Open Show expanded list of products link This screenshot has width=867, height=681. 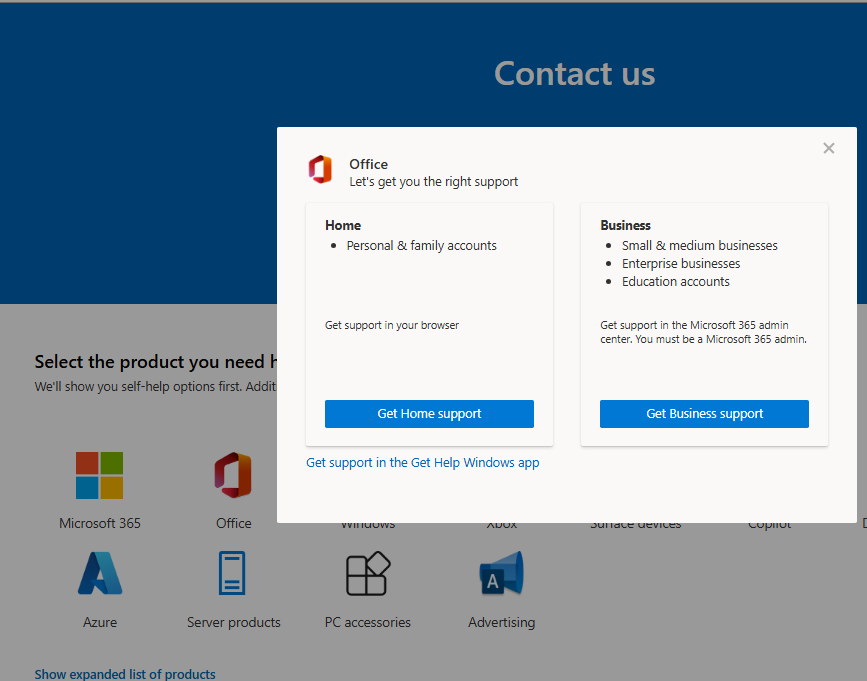pyautogui.click(x=125, y=674)
